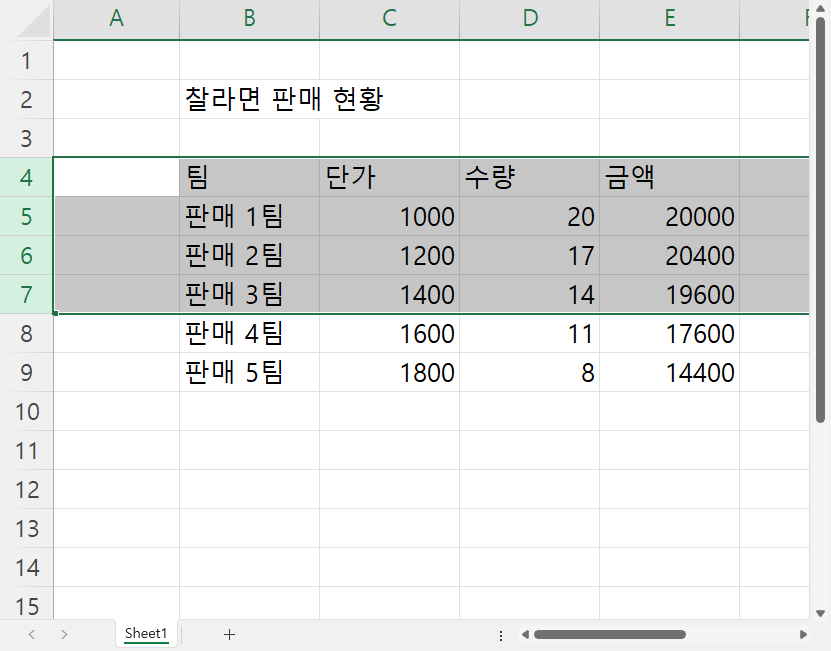The width and height of the screenshot is (831, 651).
Task: Click horizontal scrollbar left arrow
Action: [x=525, y=634]
